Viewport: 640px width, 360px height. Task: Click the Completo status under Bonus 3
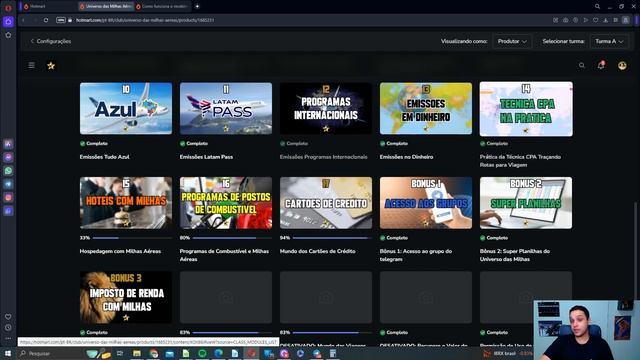coord(93,332)
